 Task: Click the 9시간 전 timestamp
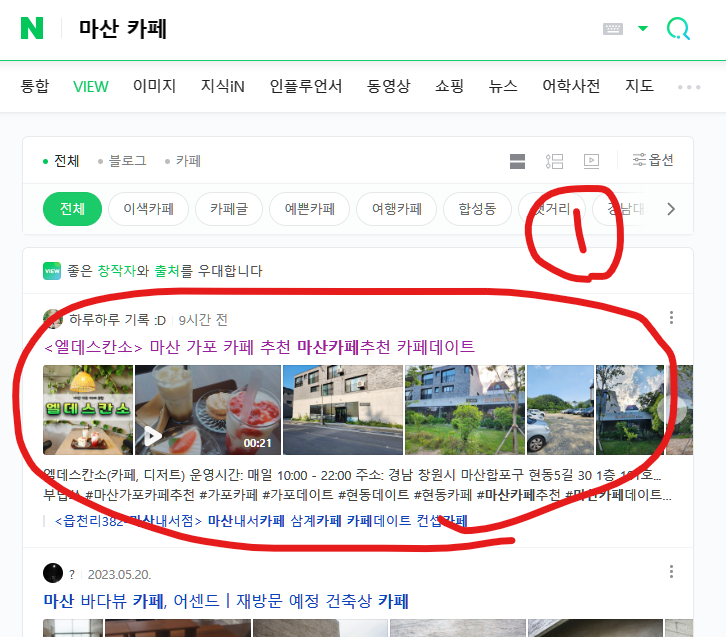click(x=203, y=320)
